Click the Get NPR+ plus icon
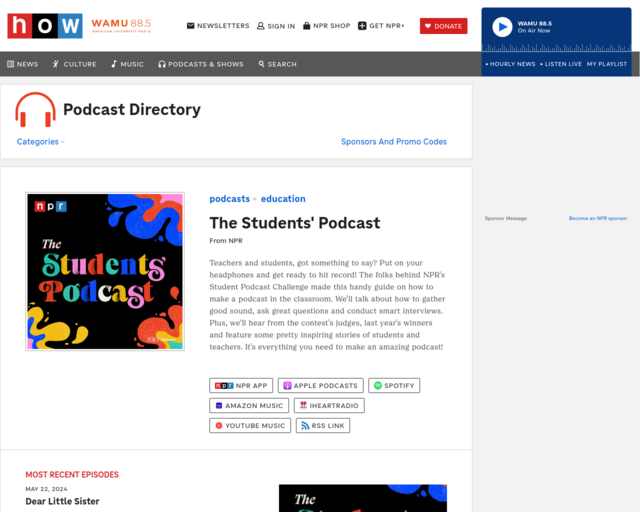640x512 pixels. point(362,26)
